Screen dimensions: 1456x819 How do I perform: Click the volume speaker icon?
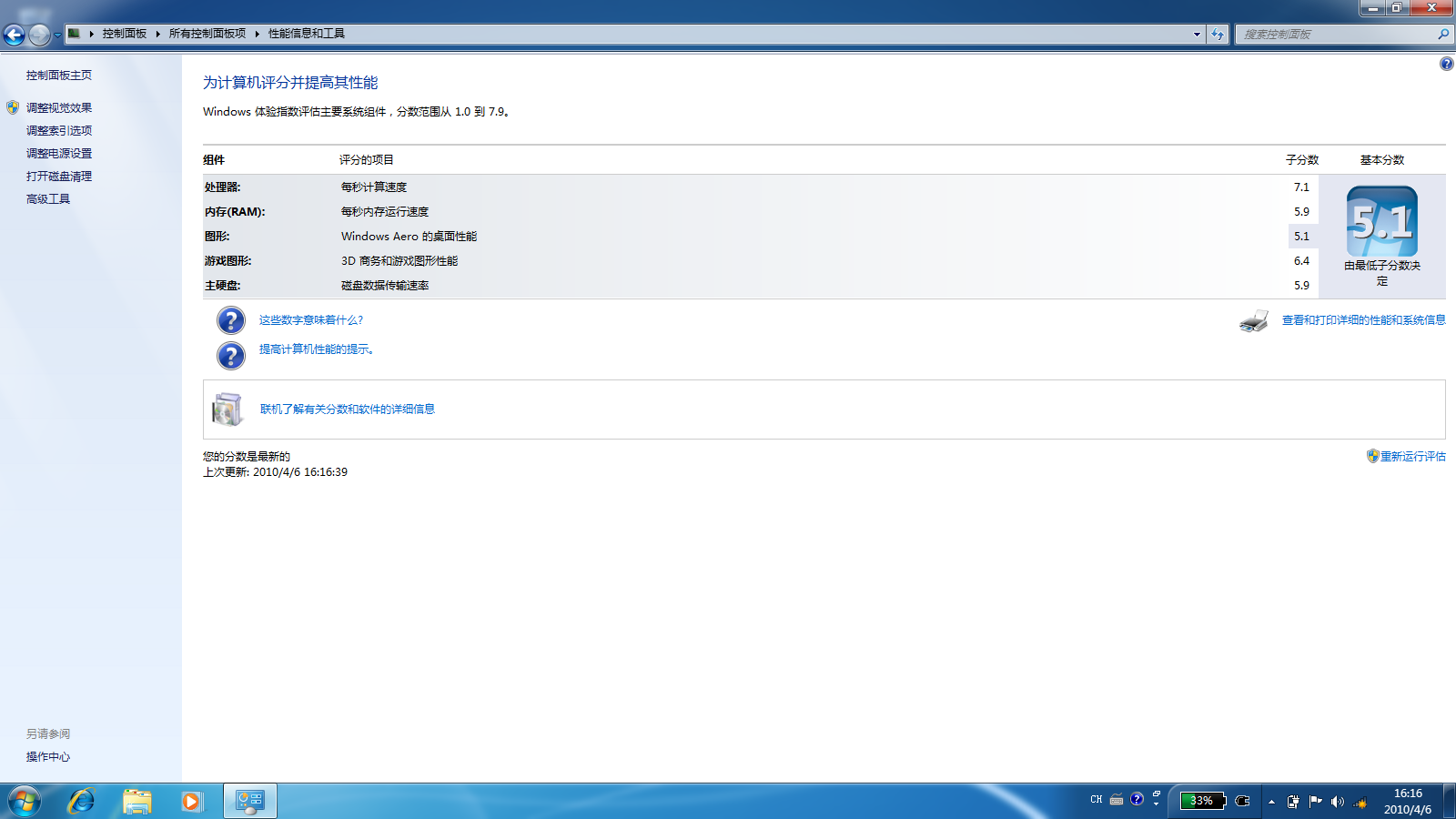pyautogui.click(x=1337, y=802)
